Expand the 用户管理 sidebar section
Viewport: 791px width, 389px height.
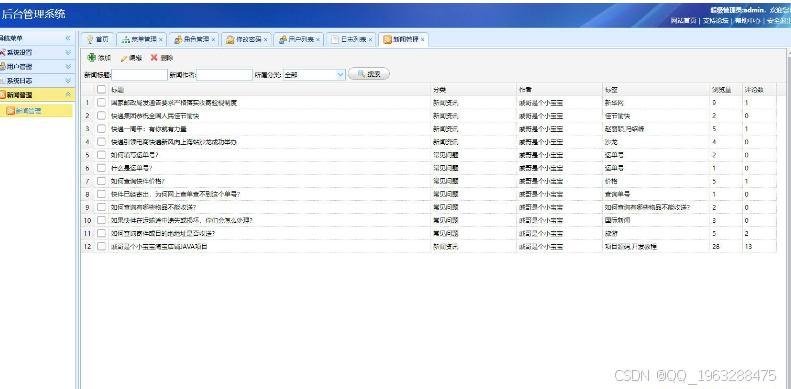point(68,67)
